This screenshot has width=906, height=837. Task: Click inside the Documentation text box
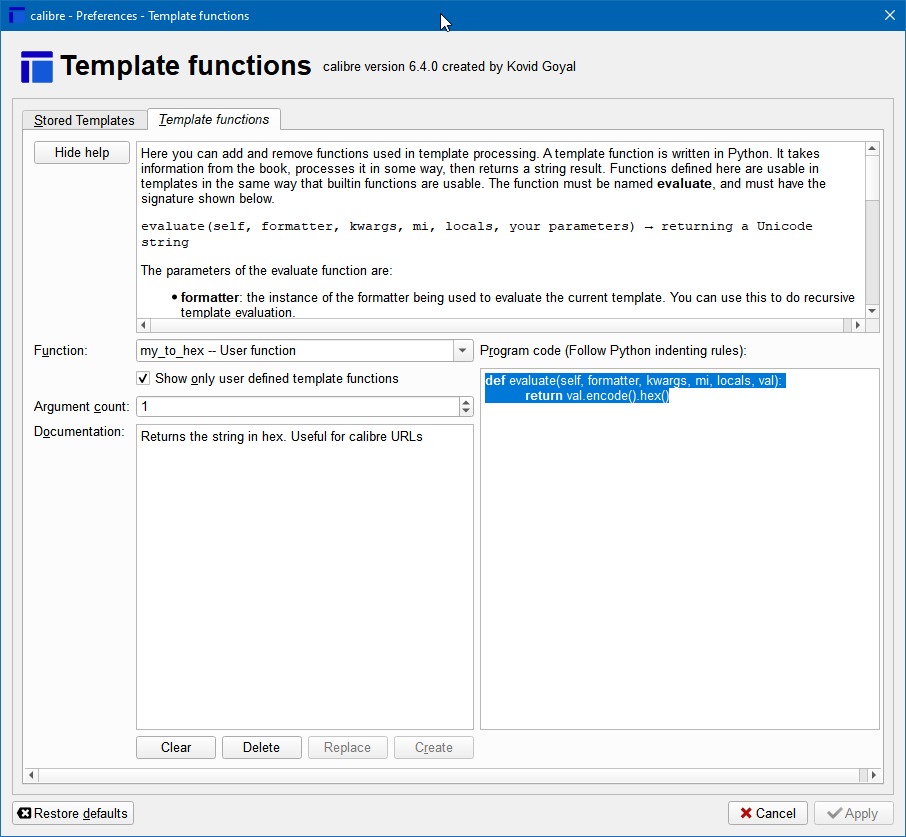pyautogui.click(x=304, y=580)
